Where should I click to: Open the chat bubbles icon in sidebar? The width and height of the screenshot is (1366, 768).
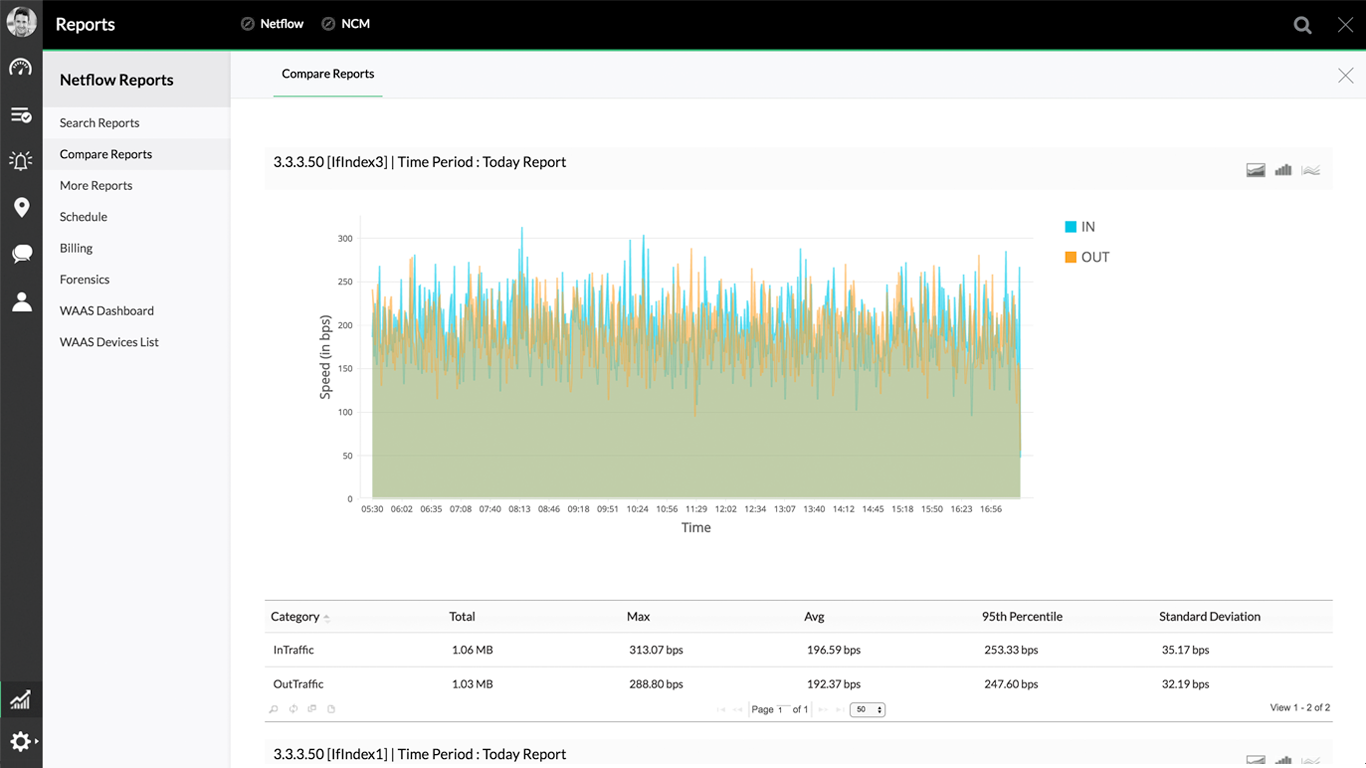(21, 254)
